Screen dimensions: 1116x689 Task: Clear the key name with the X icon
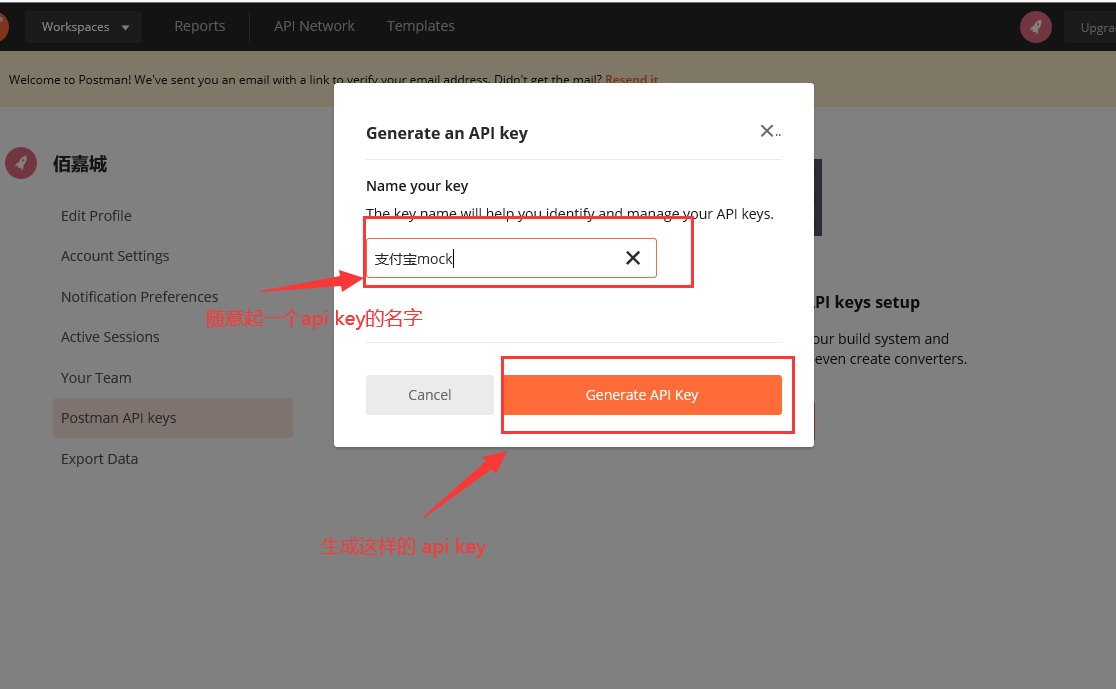click(633, 258)
